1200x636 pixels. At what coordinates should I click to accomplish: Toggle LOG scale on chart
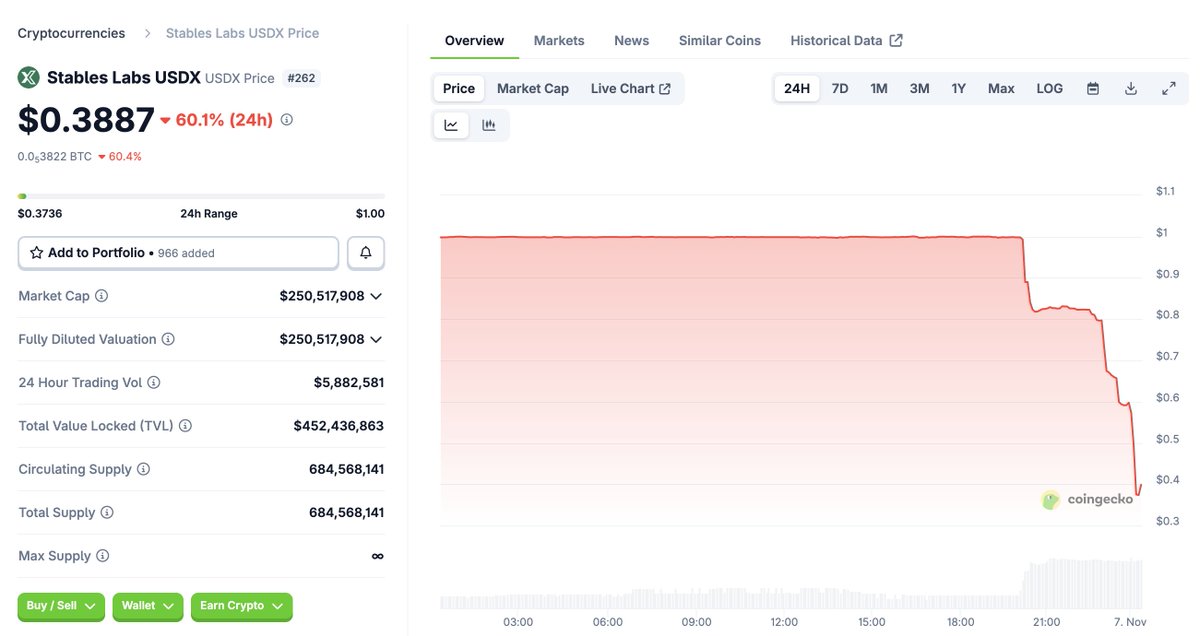pyautogui.click(x=1049, y=88)
